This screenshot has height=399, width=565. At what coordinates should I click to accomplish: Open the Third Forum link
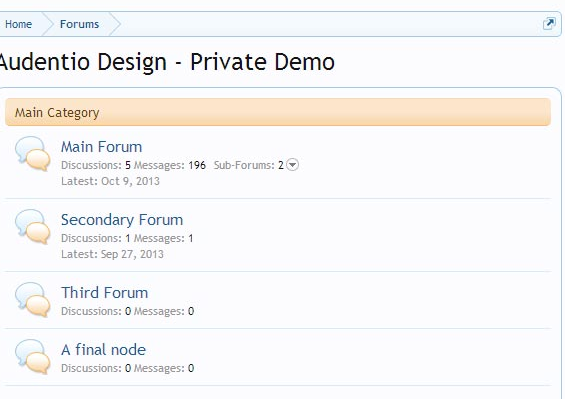click(104, 292)
